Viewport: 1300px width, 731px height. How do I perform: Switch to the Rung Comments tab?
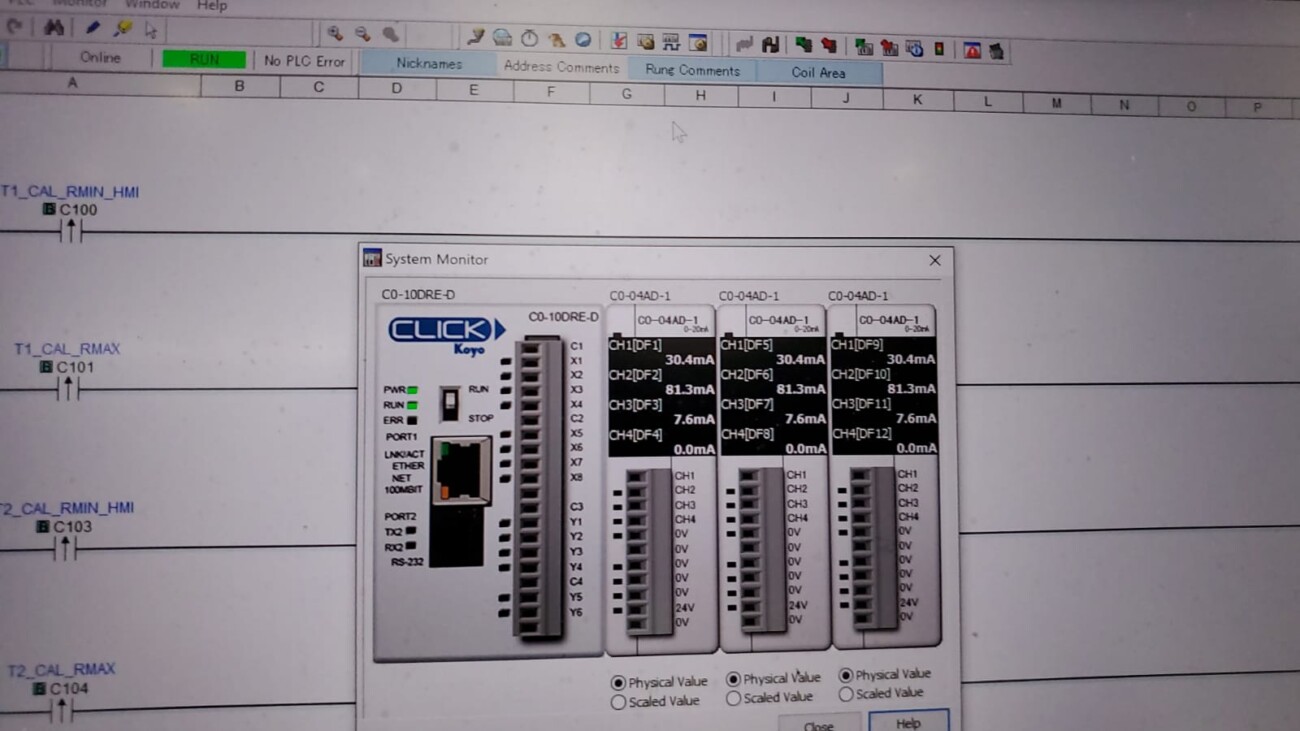(x=692, y=70)
